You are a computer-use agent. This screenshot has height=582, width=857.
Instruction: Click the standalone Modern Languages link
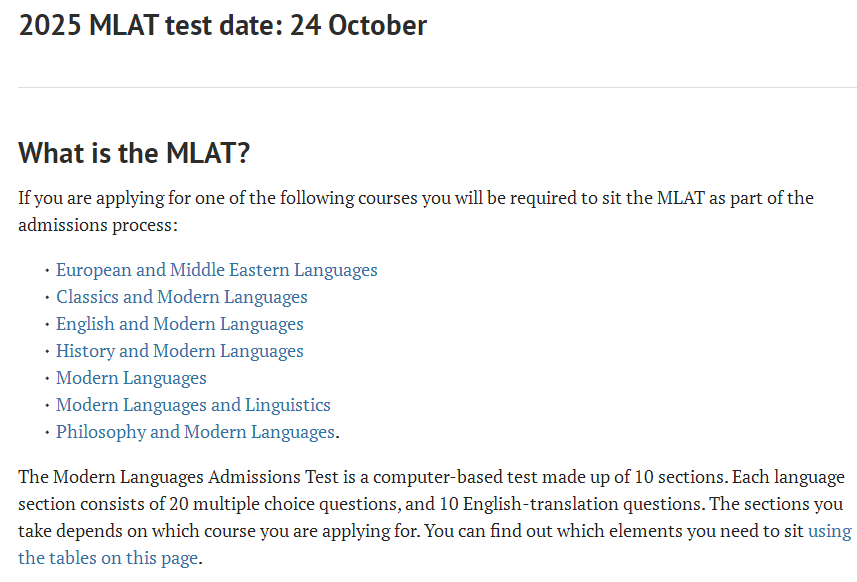131,378
